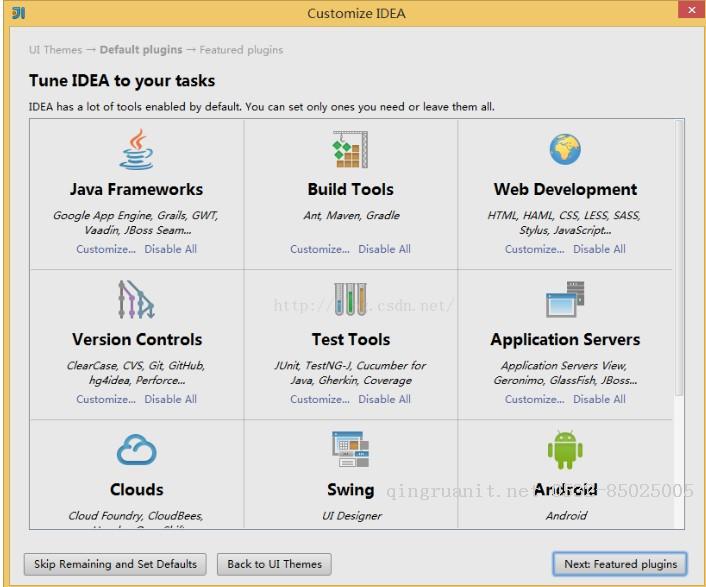Click the Clouds heading
This screenshot has width=706, height=587.
[x=136, y=489]
